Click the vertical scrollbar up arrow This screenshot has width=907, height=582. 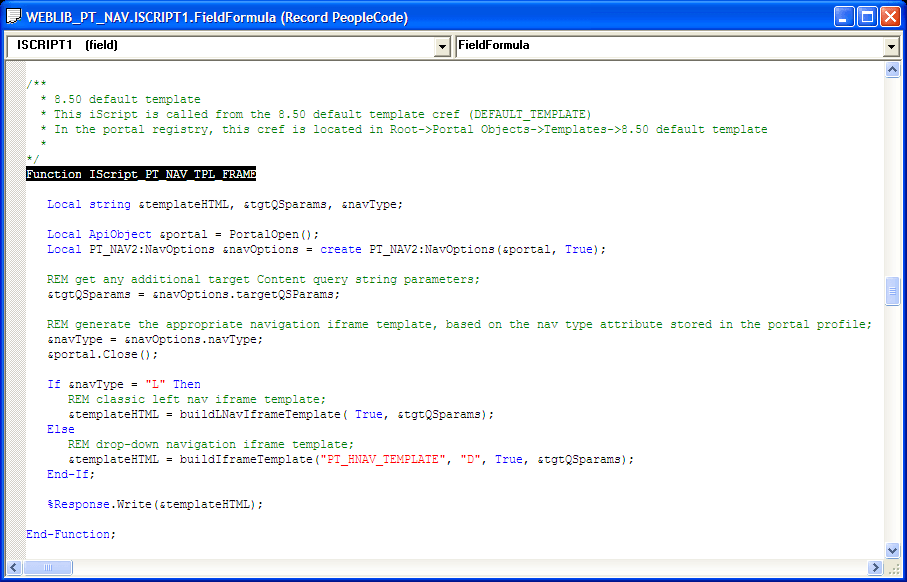coord(893,70)
